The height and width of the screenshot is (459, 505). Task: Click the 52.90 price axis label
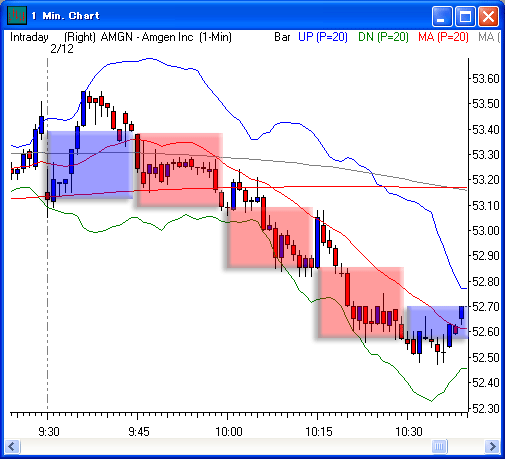[486, 256]
